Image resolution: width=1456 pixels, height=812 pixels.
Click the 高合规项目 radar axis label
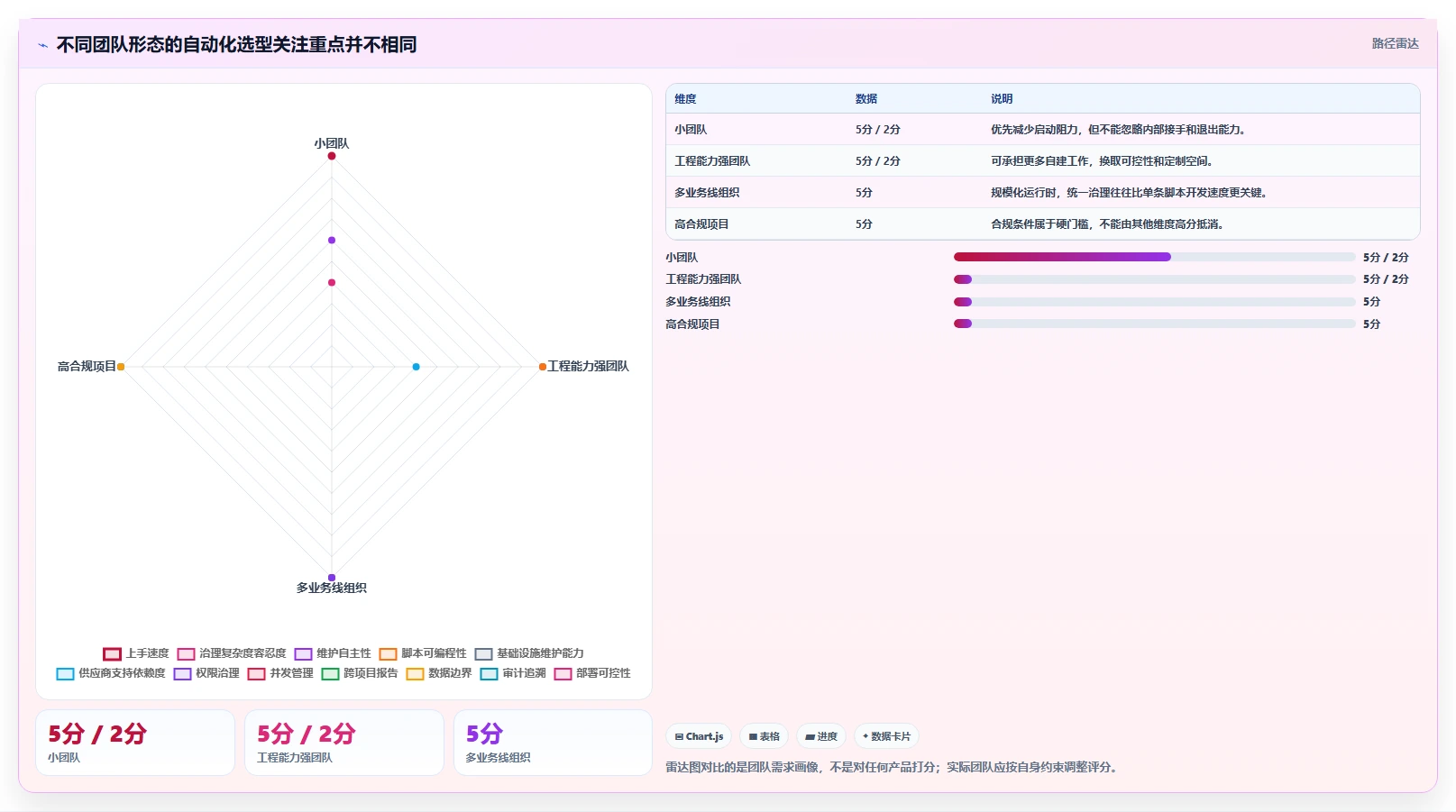point(87,366)
